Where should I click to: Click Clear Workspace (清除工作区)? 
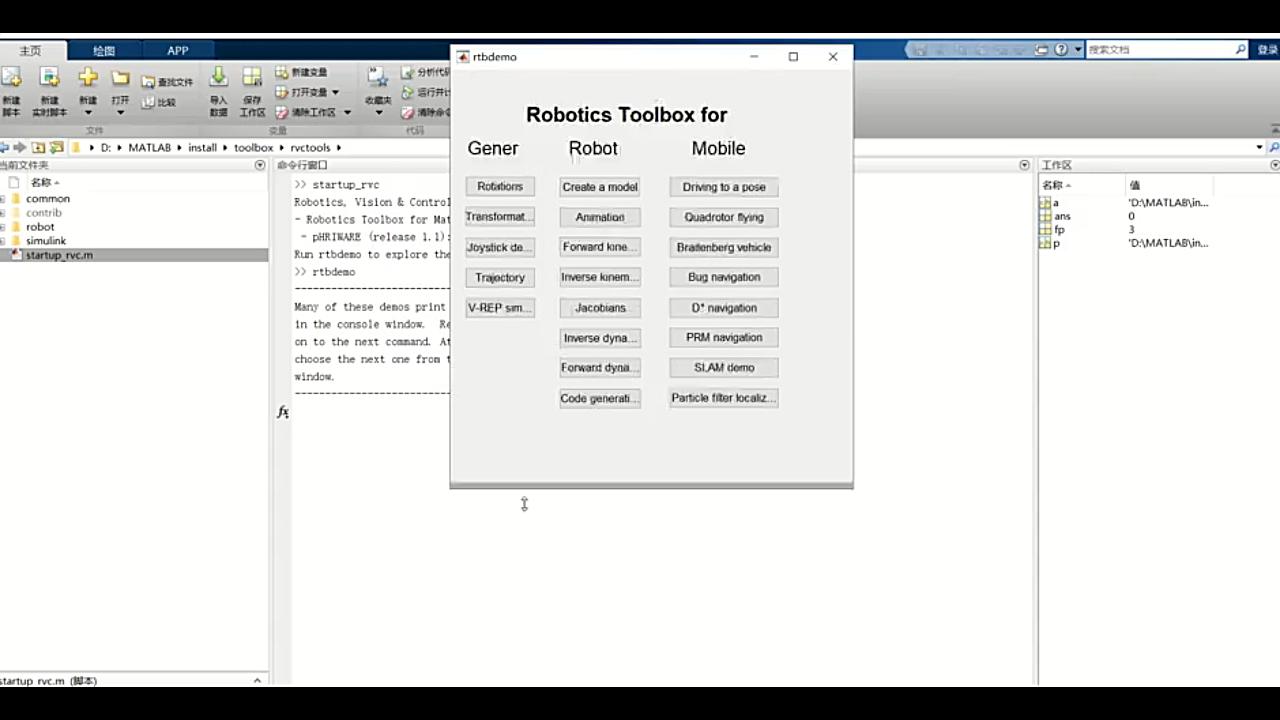click(307, 112)
